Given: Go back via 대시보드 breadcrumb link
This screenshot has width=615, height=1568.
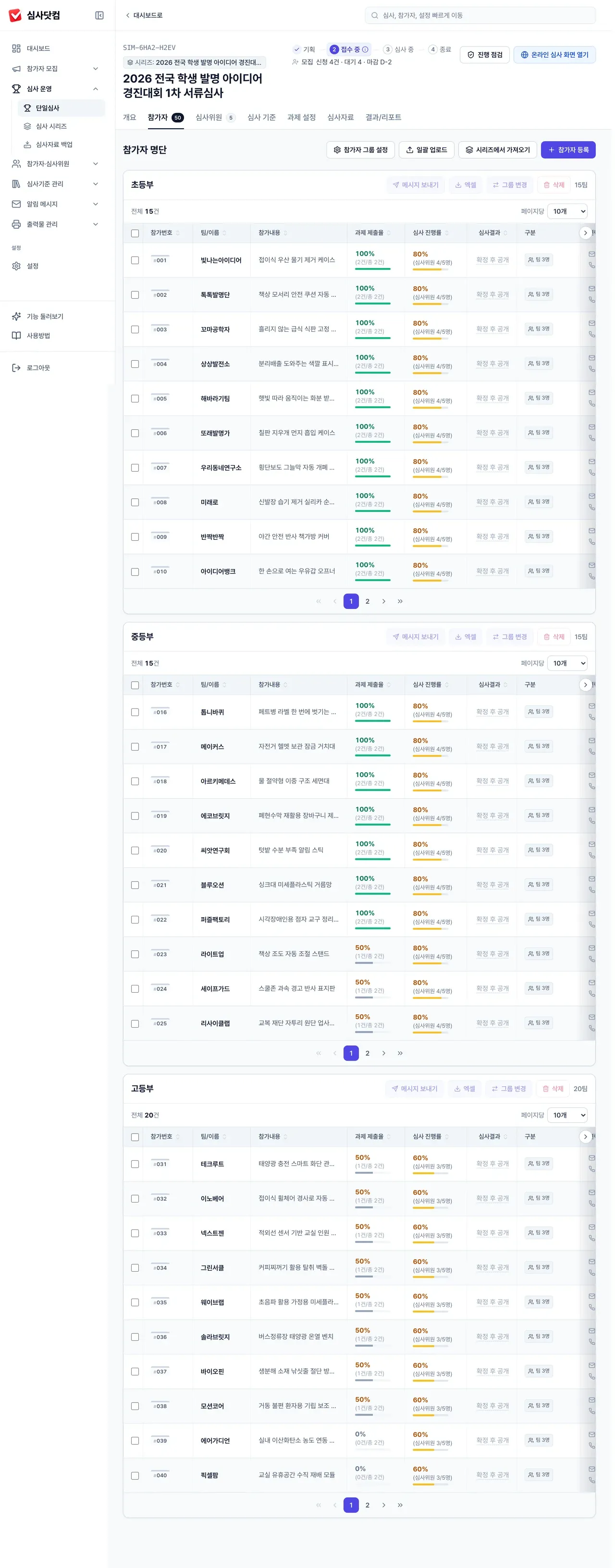Looking at the screenshot, I should click(144, 15).
